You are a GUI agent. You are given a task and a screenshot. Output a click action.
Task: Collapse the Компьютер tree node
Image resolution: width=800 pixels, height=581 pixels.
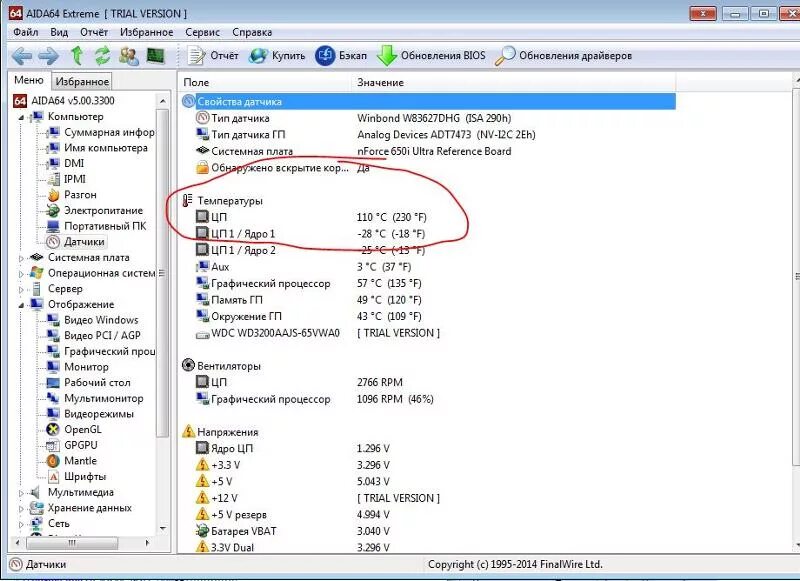coord(21,117)
